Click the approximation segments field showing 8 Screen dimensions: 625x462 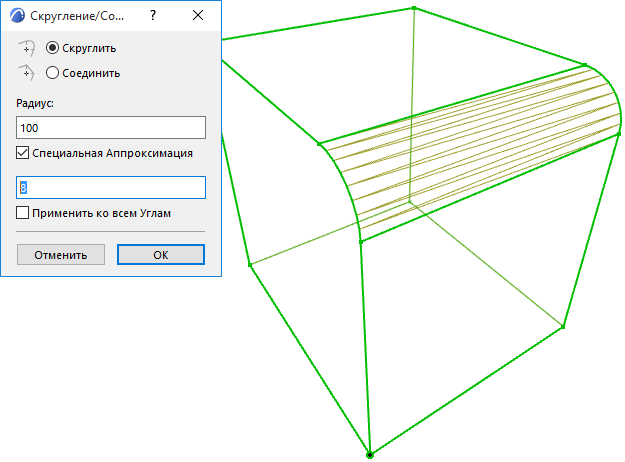pos(111,187)
